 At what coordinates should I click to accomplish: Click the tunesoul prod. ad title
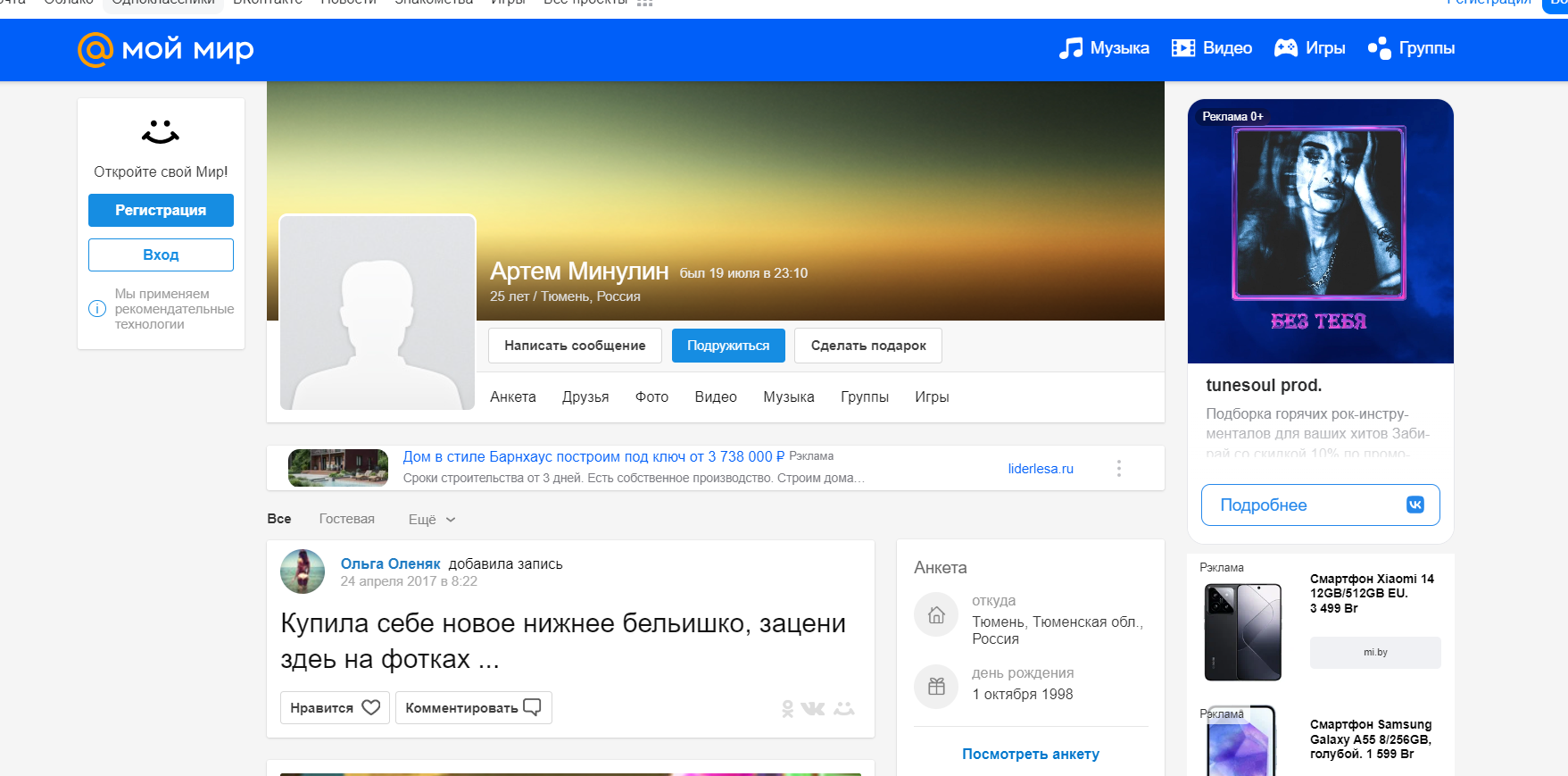tap(1264, 385)
